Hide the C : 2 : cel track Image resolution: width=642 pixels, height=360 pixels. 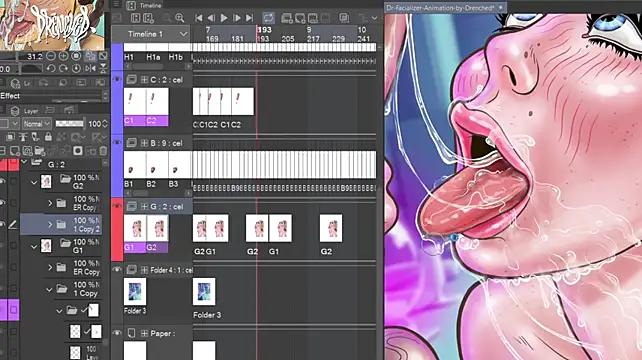click(x=117, y=79)
